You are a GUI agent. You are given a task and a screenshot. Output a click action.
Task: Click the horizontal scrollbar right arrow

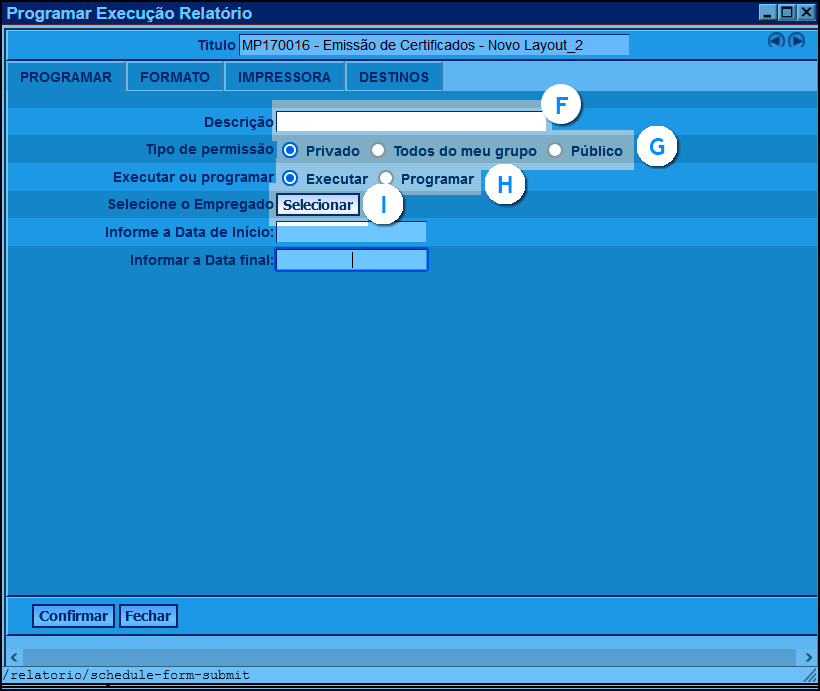click(x=808, y=657)
